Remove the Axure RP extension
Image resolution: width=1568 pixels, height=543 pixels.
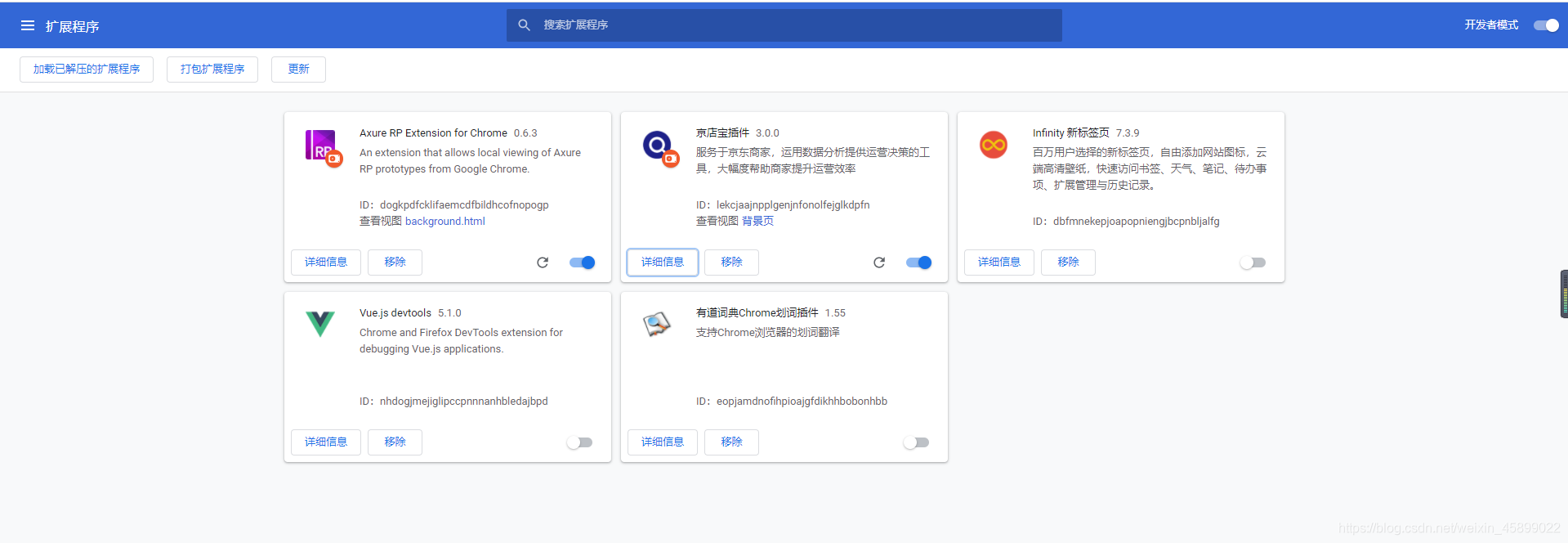[395, 263]
